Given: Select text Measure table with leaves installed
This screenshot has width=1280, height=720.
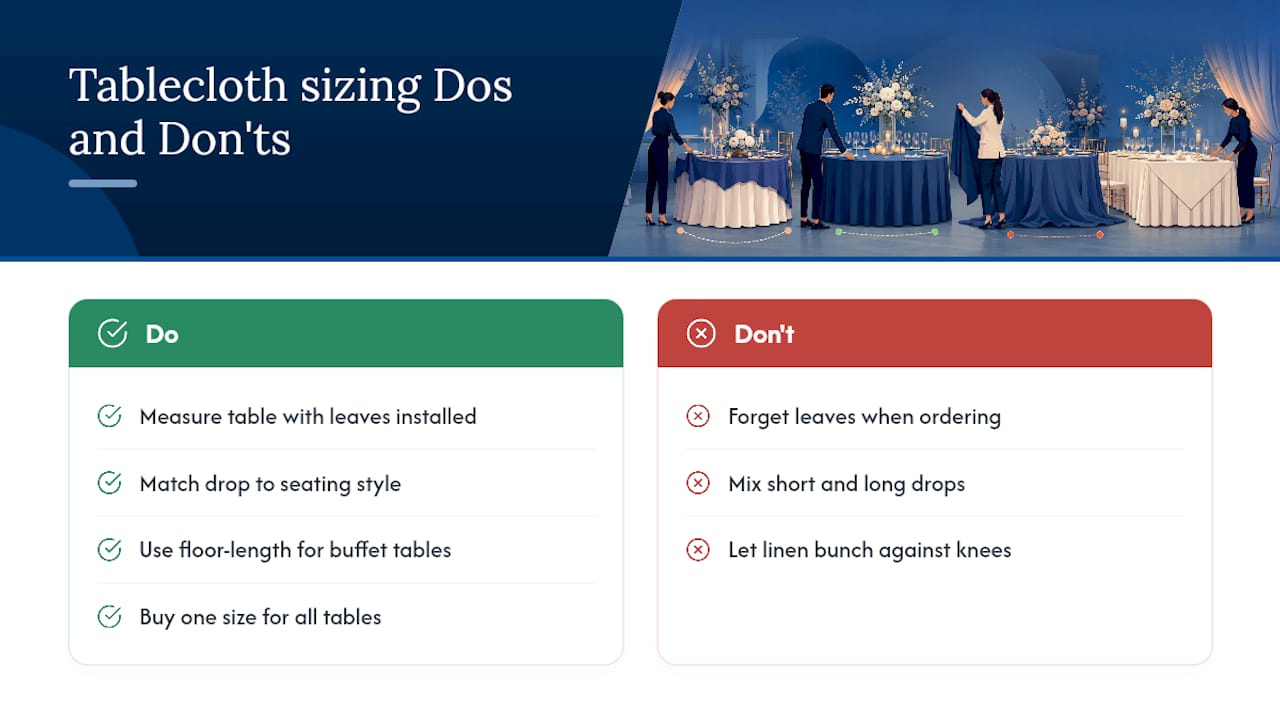Looking at the screenshot, I should 308,416.
